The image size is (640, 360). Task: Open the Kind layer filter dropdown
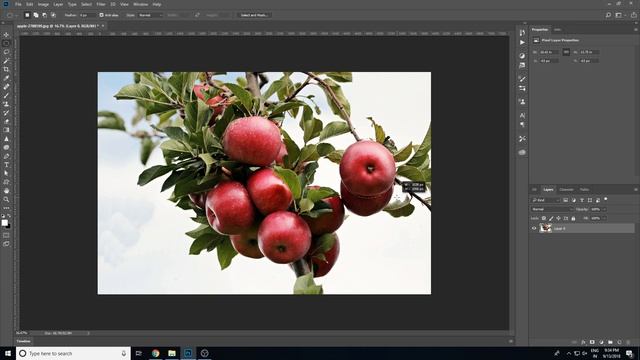[x=546, y=200]
